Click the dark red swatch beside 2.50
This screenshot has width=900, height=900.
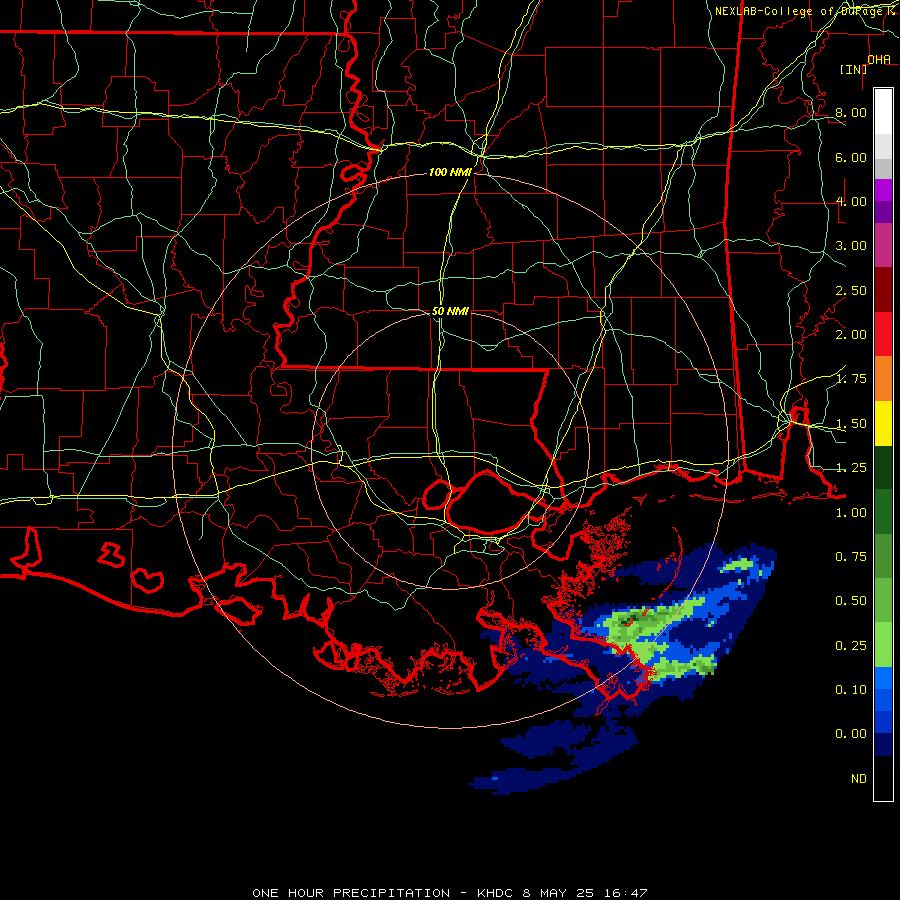click(x=883, y=290)
